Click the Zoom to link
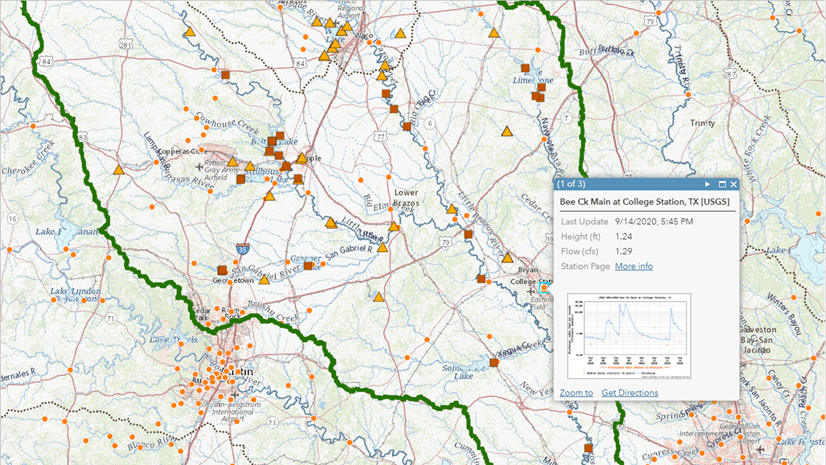This screenshot has width=826, height=465. (576, 392)
